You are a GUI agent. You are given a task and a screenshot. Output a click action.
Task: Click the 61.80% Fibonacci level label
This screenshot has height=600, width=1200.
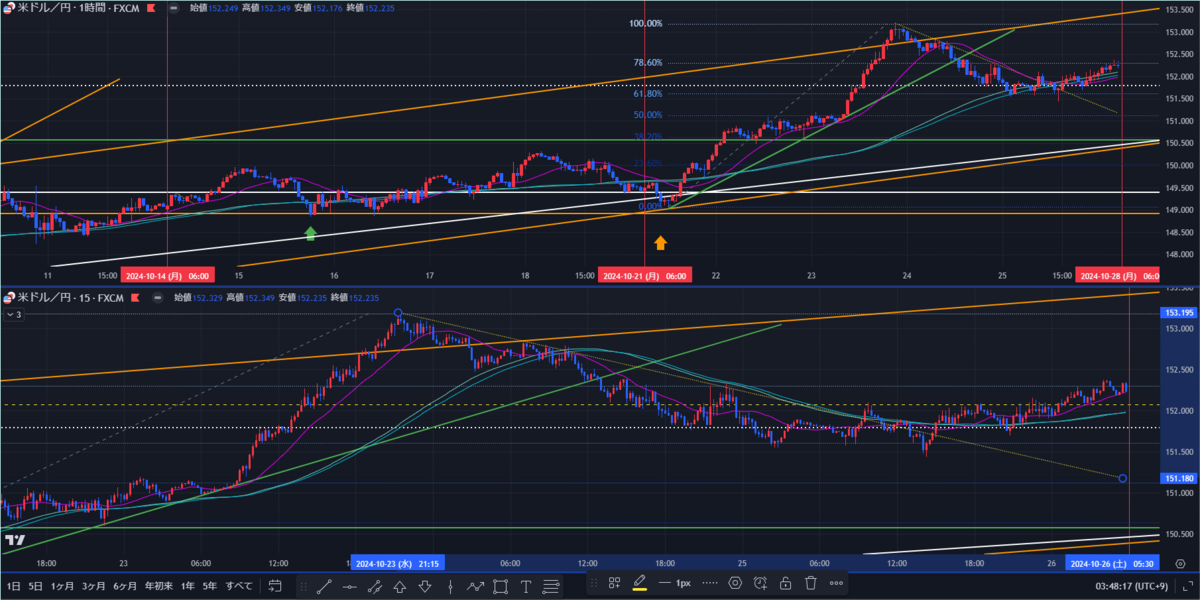tap(648, 93)
